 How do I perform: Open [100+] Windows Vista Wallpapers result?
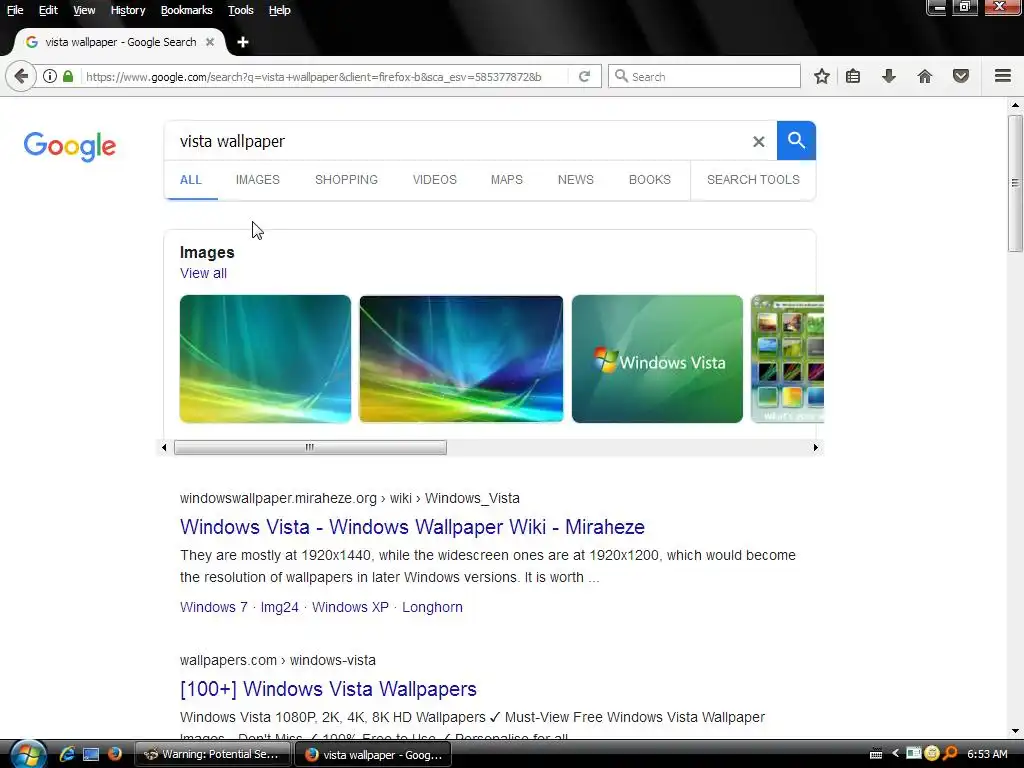pos(328,688)
